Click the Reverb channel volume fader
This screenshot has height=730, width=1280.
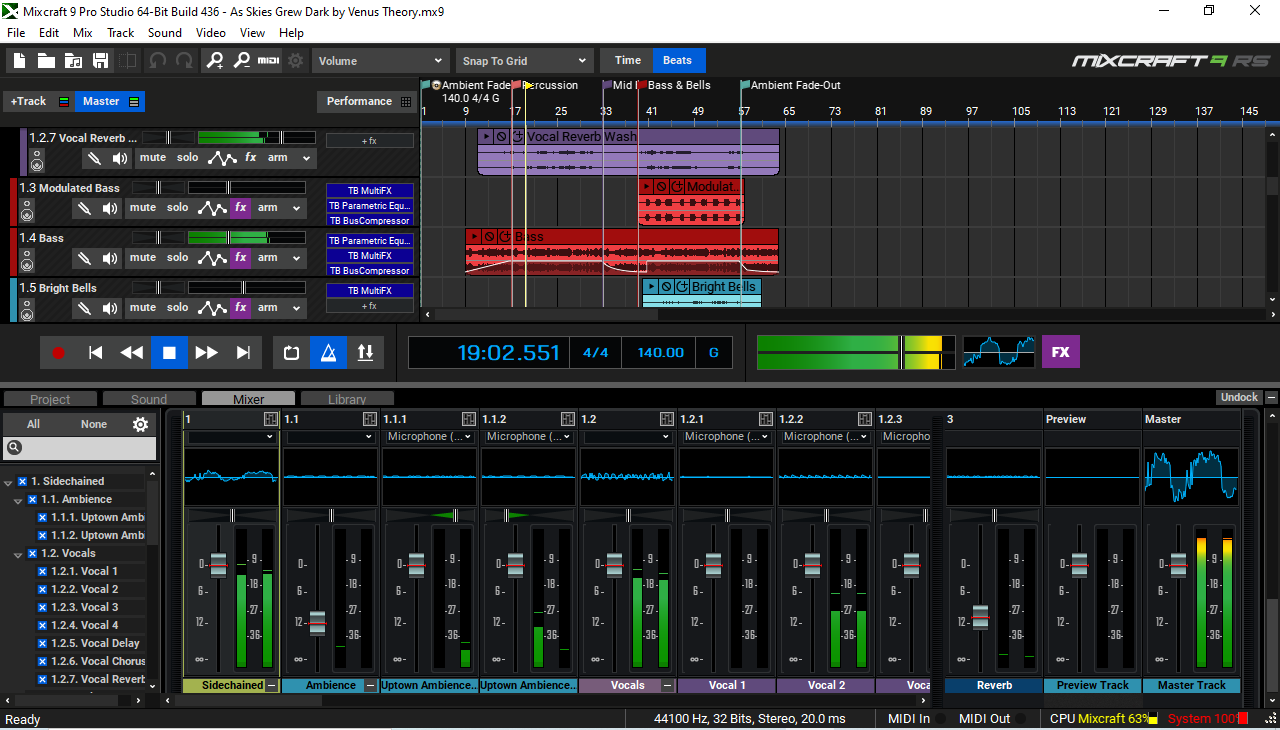pyautogui.click(x=980, y=617)
